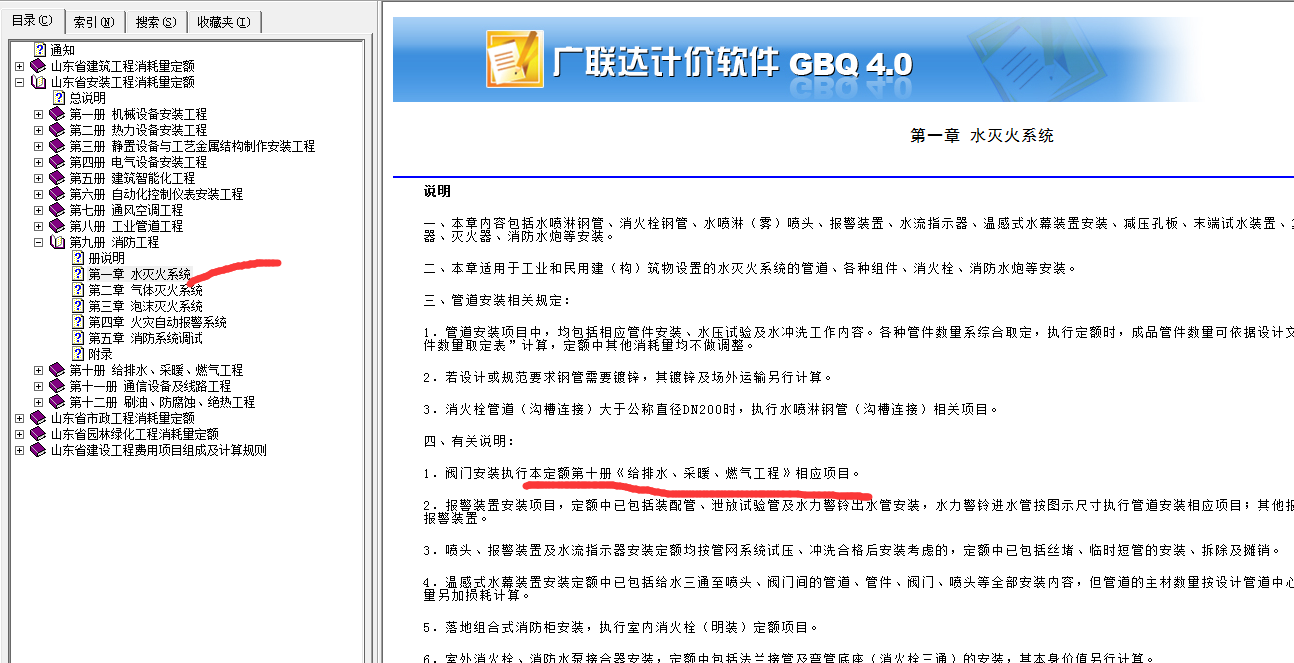The width and height of the screenshot is (1294, 663).
Task: Expand the 山东省建筑工程消耗量定额 node
Action: (x=20, y=66)
